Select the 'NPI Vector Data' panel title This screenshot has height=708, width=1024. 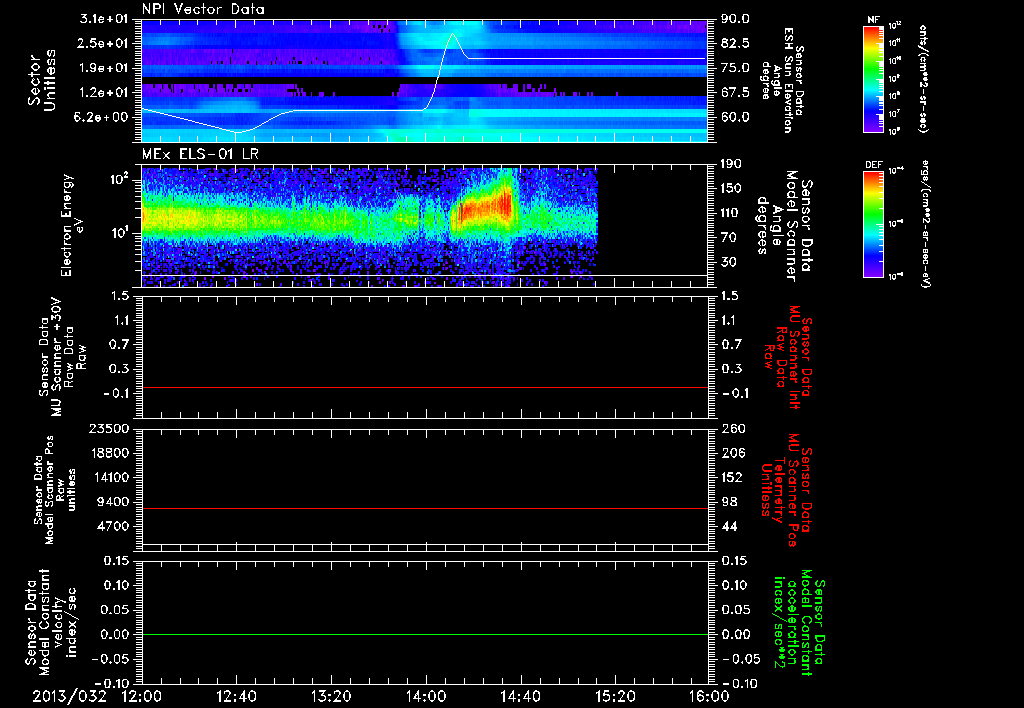click(x=203, y=9)
